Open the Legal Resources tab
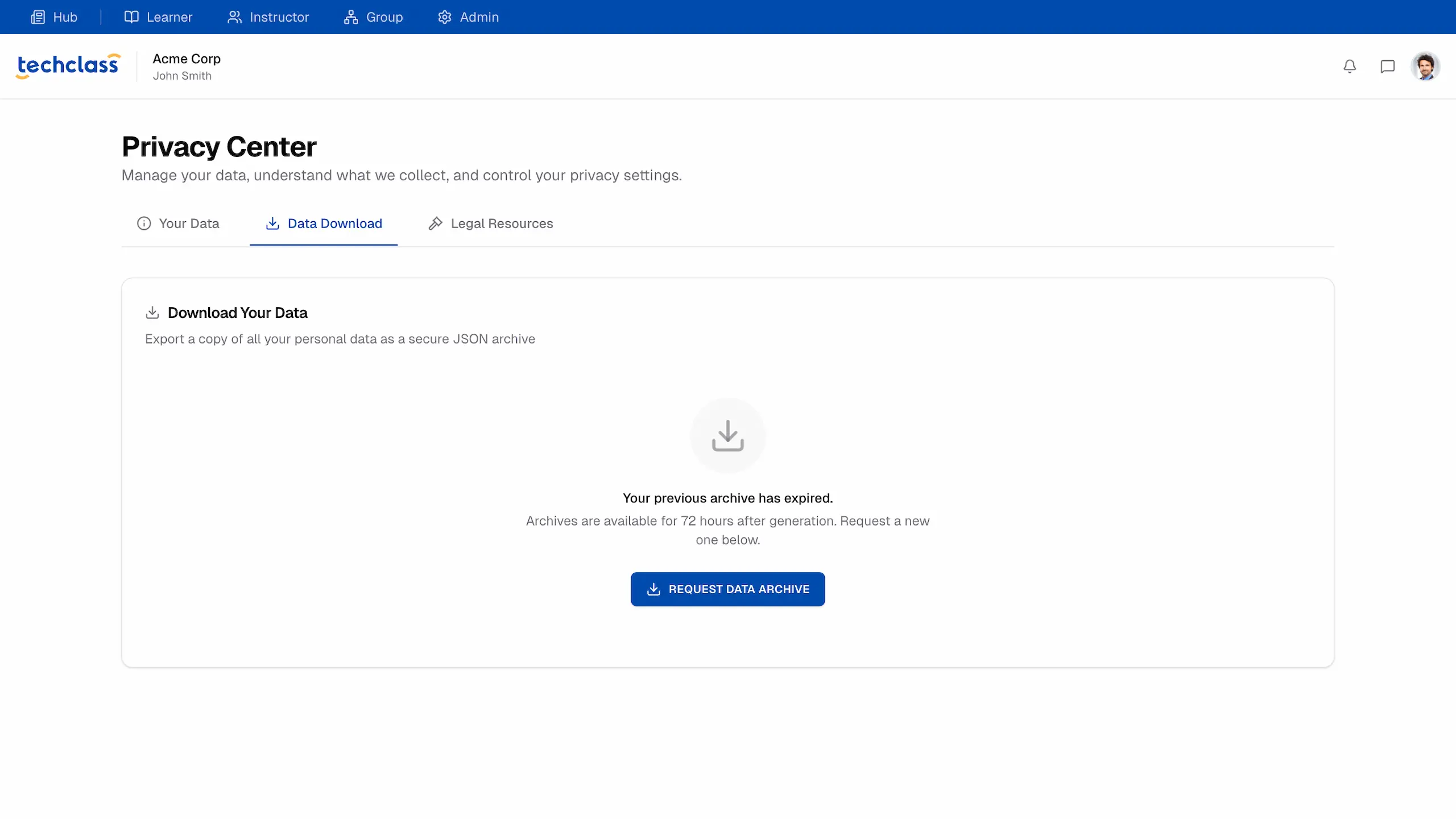 coord(490,224)
